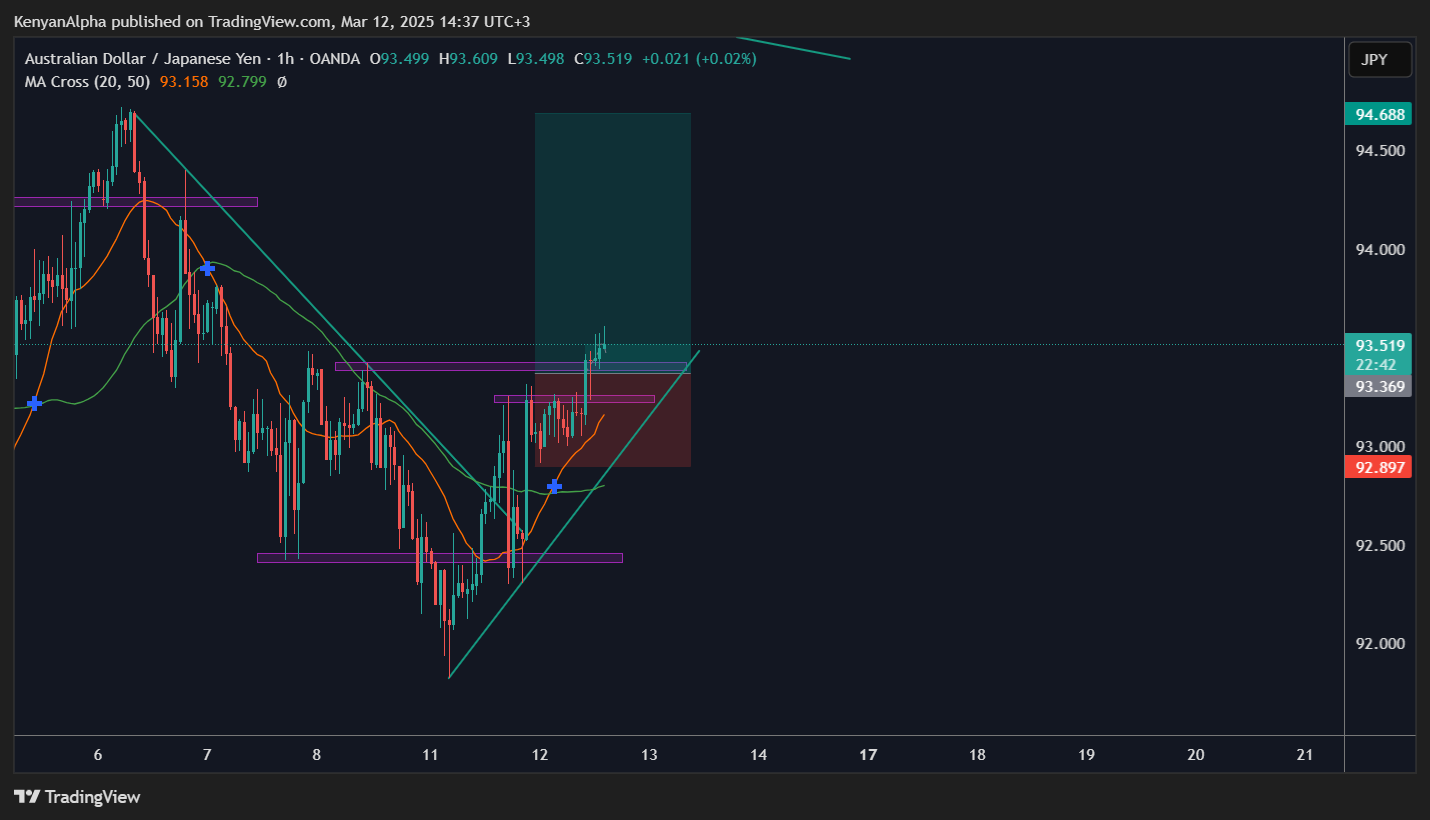This screenshot has height=820, width=1430.
Task: Click the 92.500 price axis label
Action: click(1380, 545)
